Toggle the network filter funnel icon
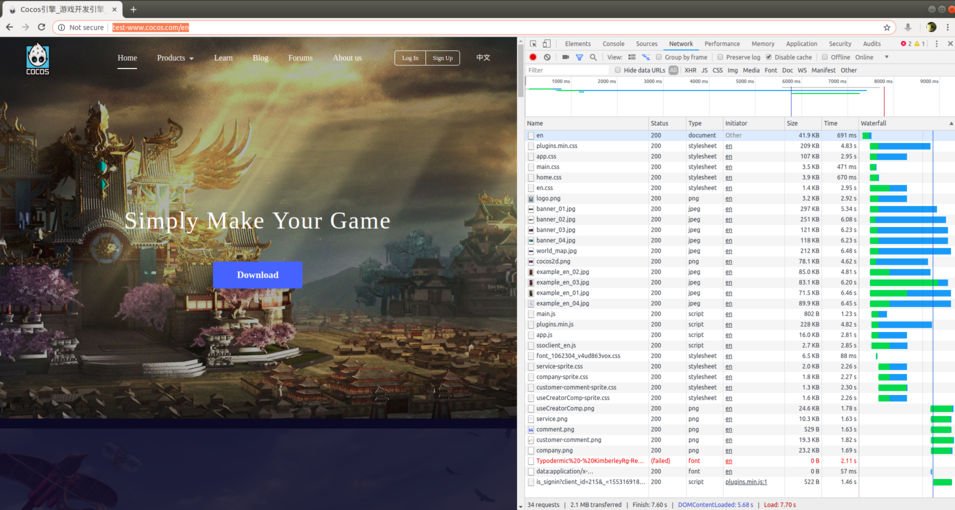Image resolution: width=955 pixels, height=510 pixels. pyautogui.click(x=579, y=57)
